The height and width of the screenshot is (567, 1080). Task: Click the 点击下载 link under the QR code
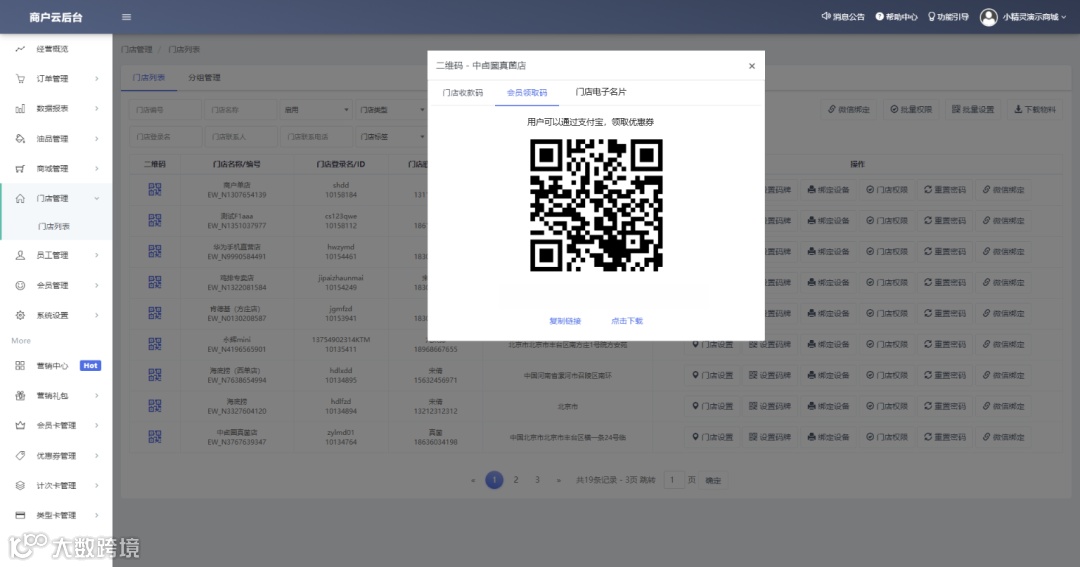[x=627, y=321]
